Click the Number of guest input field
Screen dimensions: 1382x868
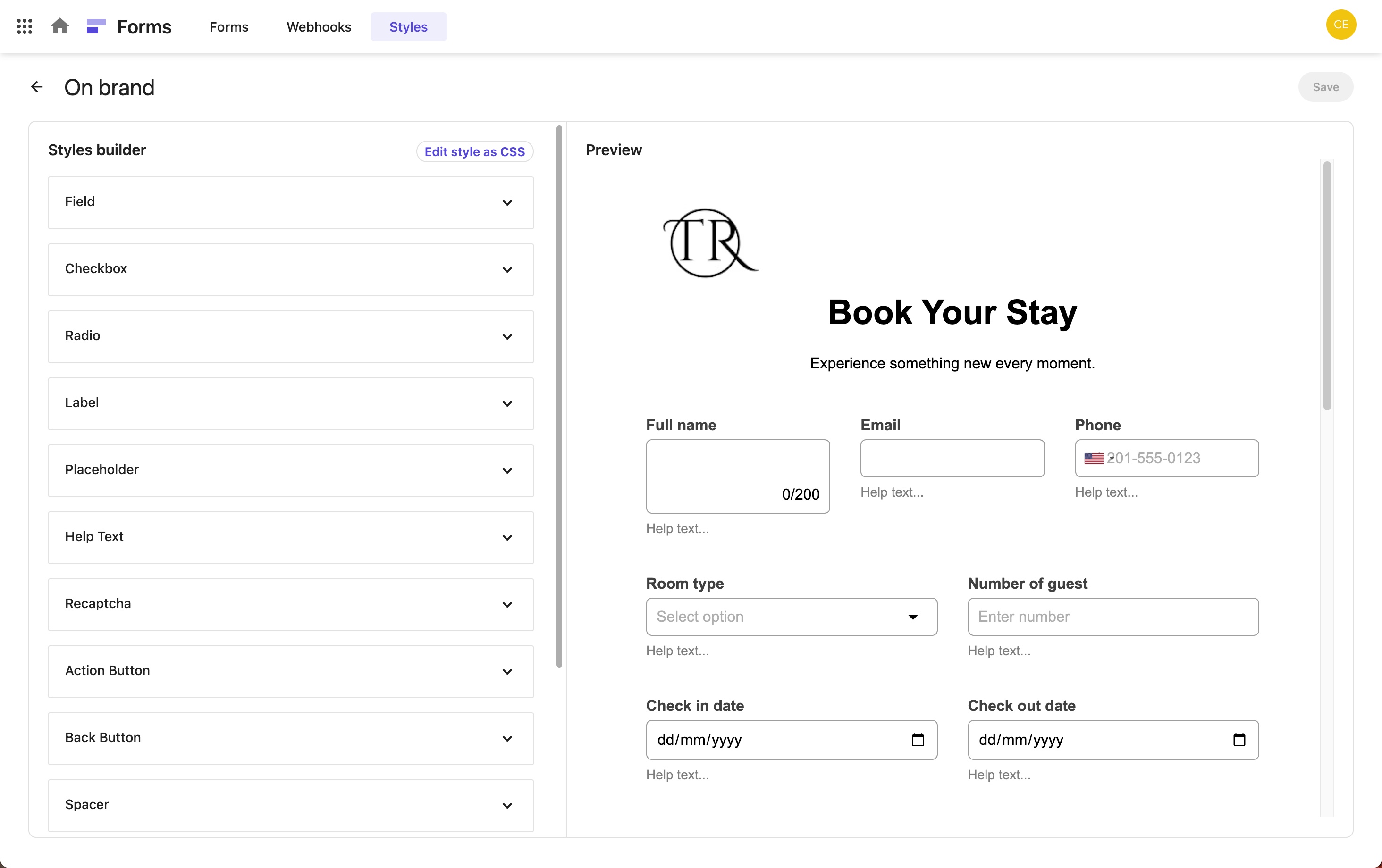pyautogui.click(x=1112, y=617)
